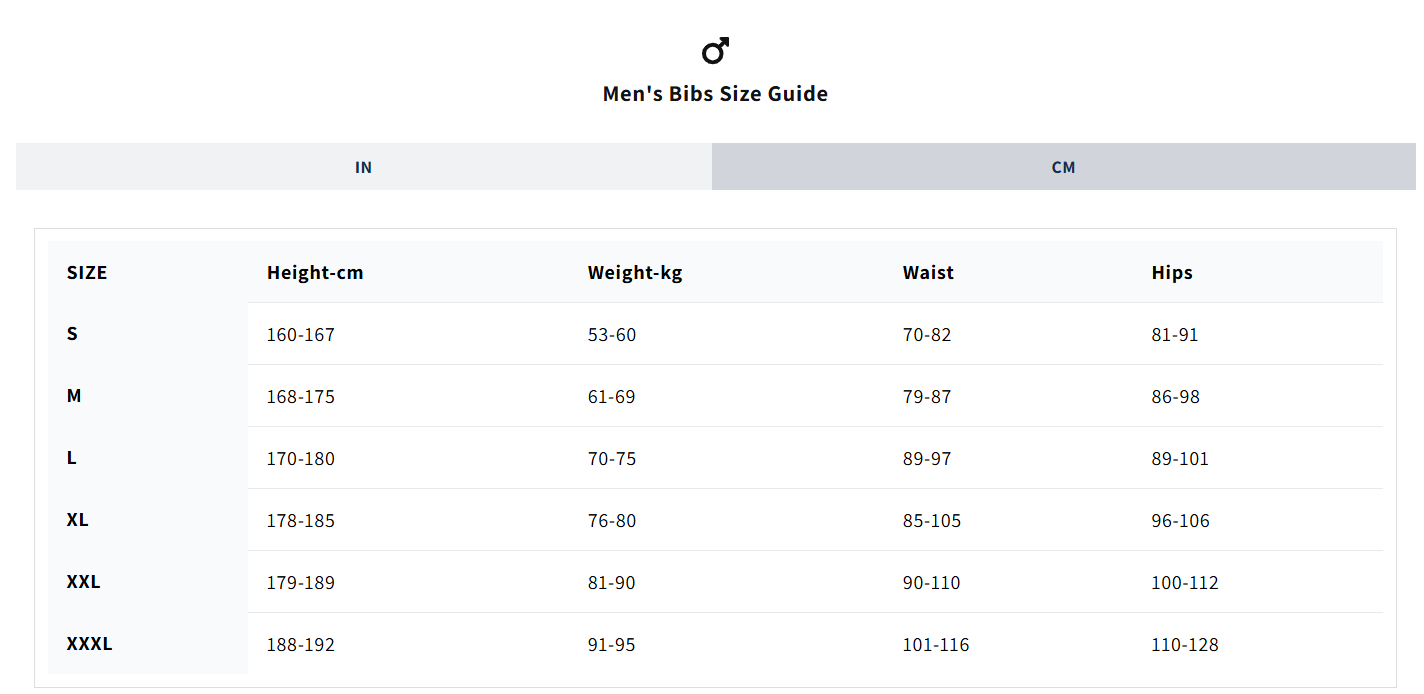The image size is (1424, 694).
Task: Select the S size row label
Action: point(72,334)
